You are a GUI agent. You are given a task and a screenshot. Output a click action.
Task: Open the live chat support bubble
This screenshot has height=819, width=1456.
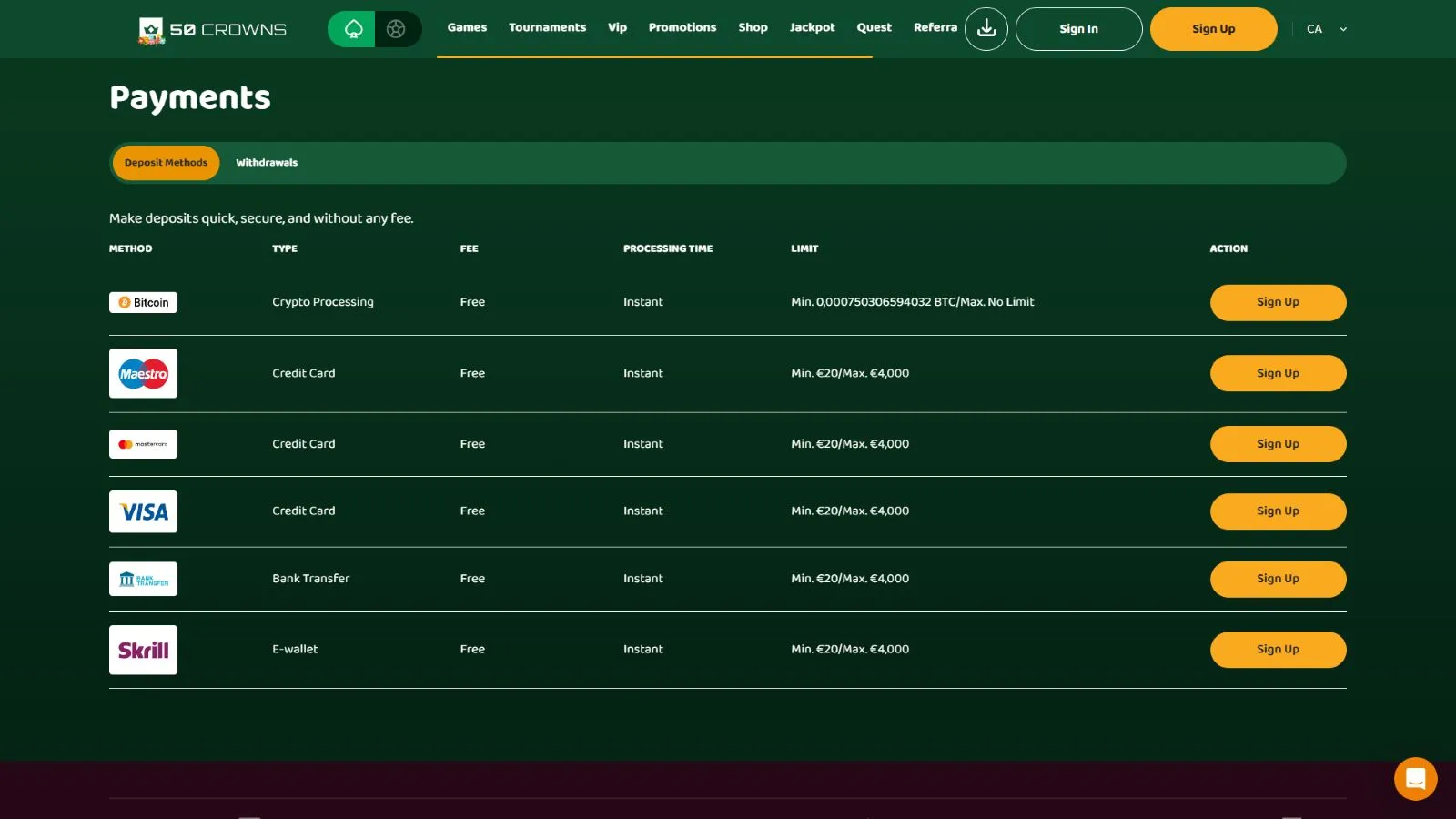point(1415,779)
